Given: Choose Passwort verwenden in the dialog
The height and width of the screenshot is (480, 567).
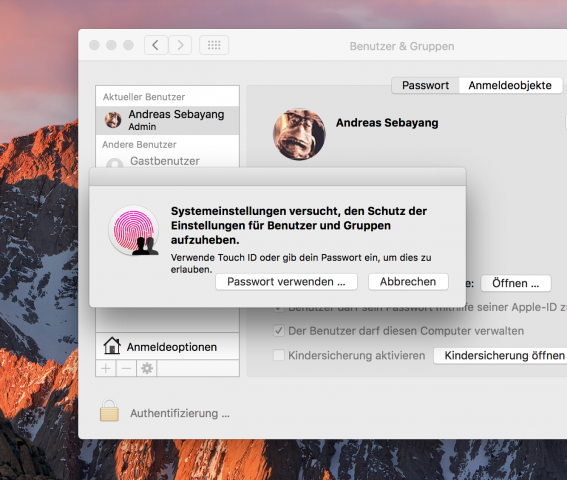Looking at the screenshot, I should tap(286, 282).
